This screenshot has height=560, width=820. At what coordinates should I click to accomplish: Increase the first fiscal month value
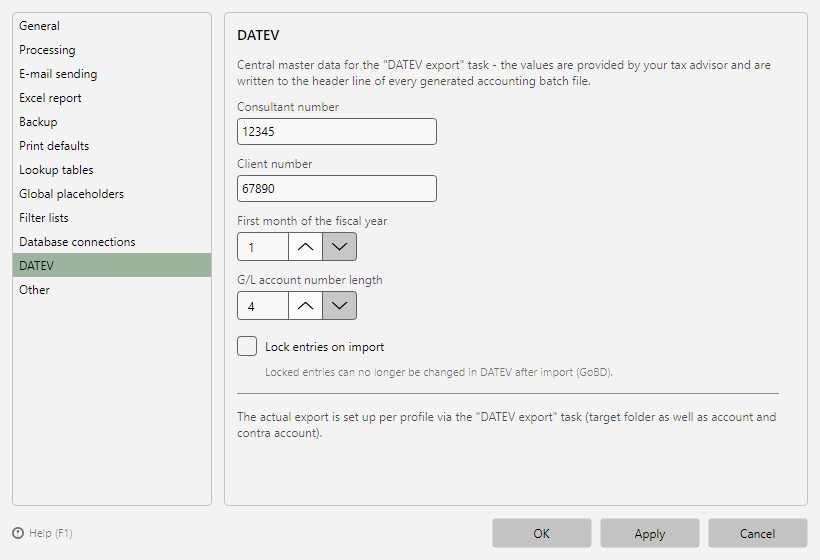[x=305, y=247]
